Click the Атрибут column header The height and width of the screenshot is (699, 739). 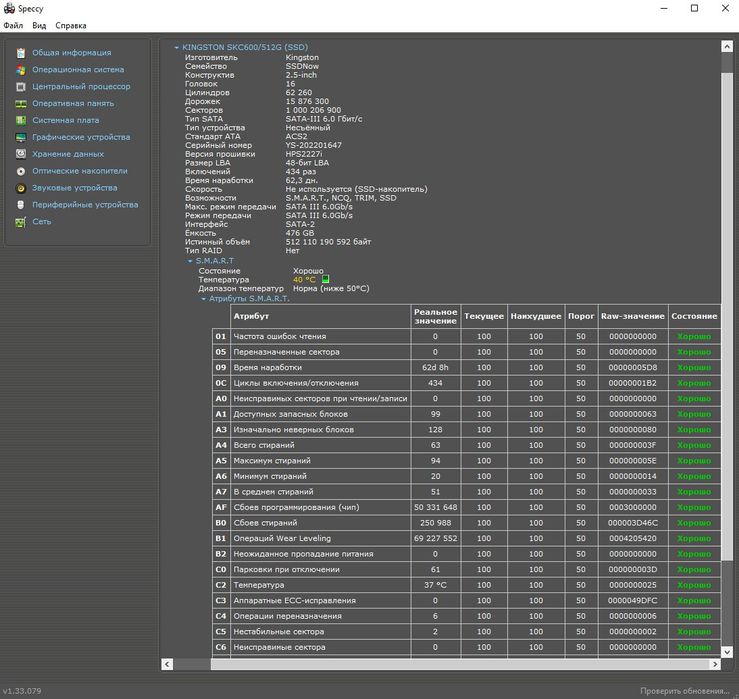320,316
